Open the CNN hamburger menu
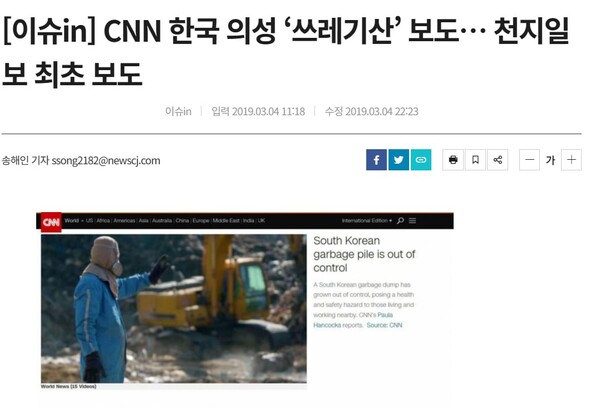Viewport: 600px width, 412px height. 412,221
